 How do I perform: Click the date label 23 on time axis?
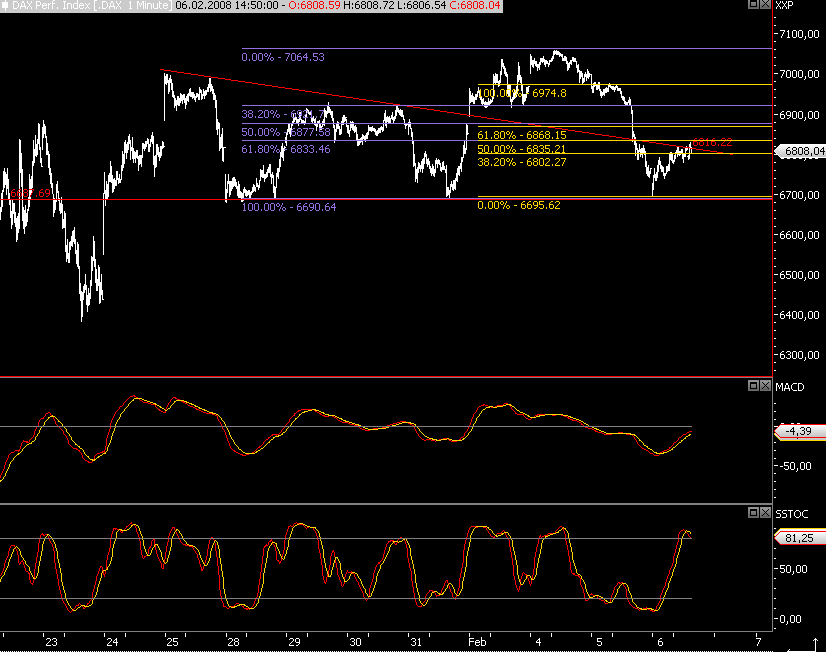(51, 642)
